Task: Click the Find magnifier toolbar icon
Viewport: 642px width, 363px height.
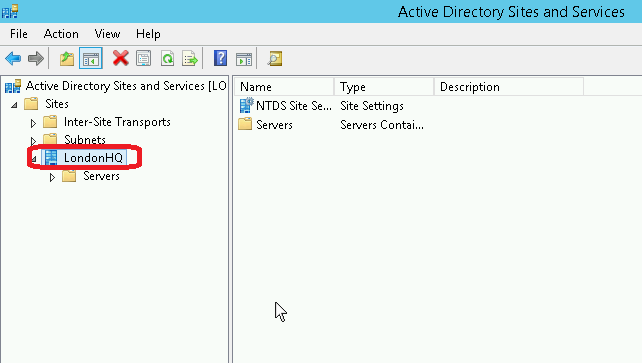Action: [275, 59]
